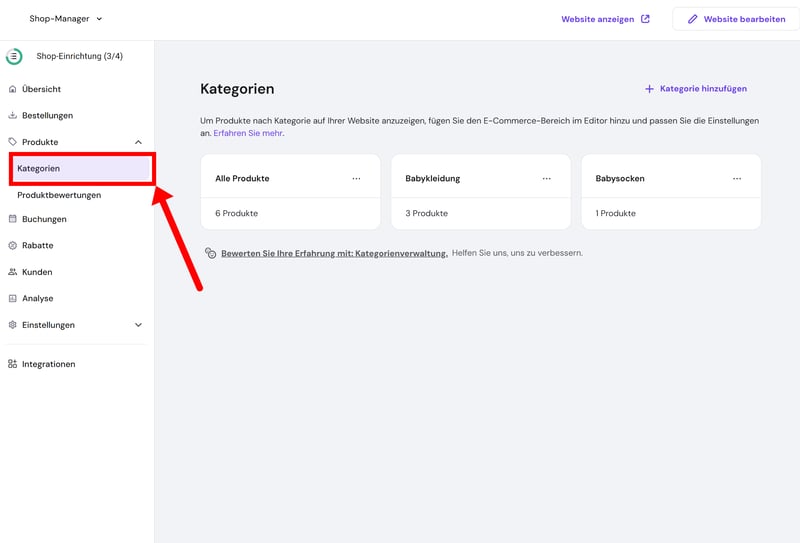800x543 pixels.
Task: Collapse the Produkte section chevron
Action: [x=138, y=142]
